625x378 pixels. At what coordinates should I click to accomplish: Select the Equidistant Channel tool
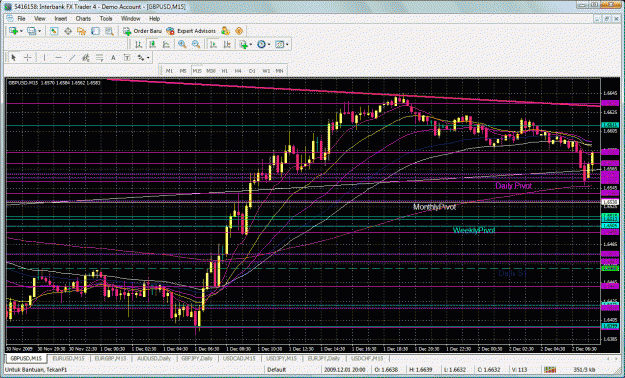click(86, 58)
